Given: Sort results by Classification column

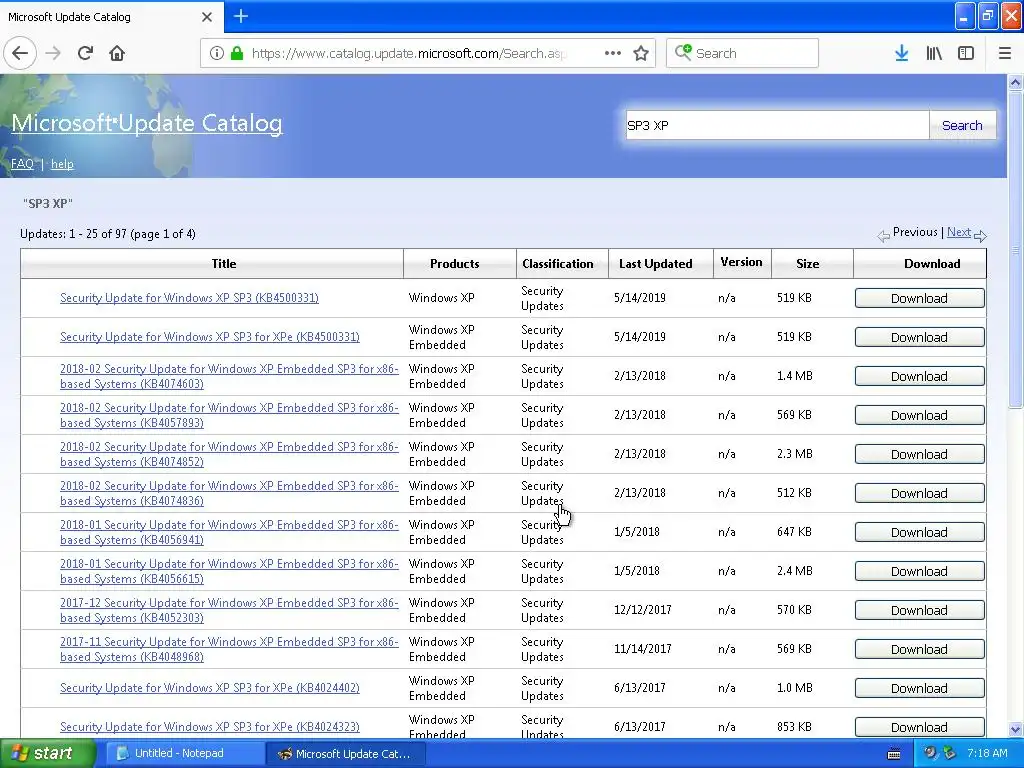Looking at the screenshot, I should click(558, 264).
